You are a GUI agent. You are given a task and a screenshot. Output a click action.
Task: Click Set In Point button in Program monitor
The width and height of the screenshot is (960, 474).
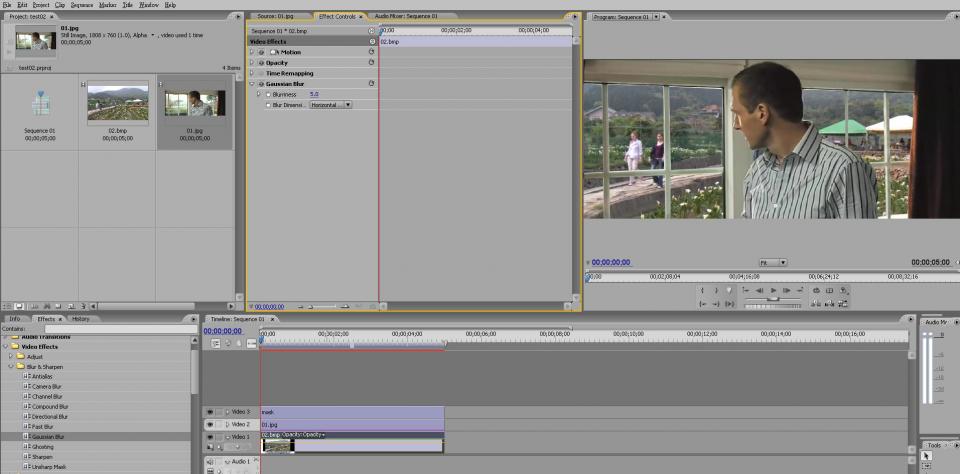pyautogui.click(x=702, y=290)
